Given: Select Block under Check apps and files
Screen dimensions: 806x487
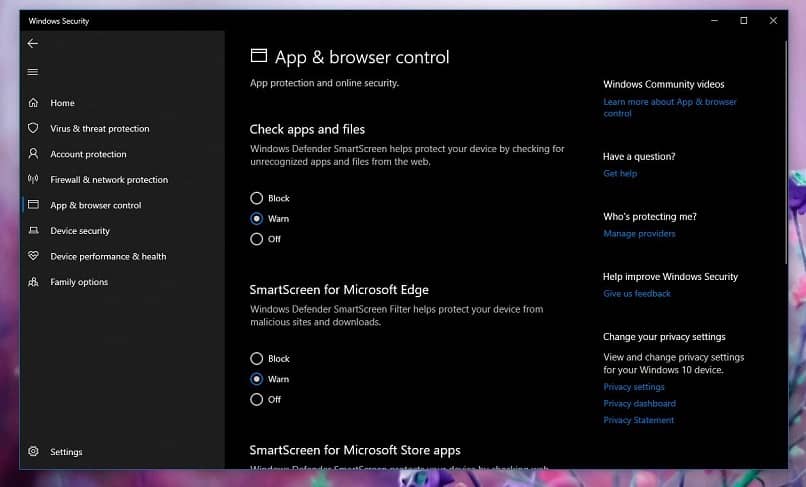Looking at the screenshot, I should pyautogui.click(x=257, y=198).
